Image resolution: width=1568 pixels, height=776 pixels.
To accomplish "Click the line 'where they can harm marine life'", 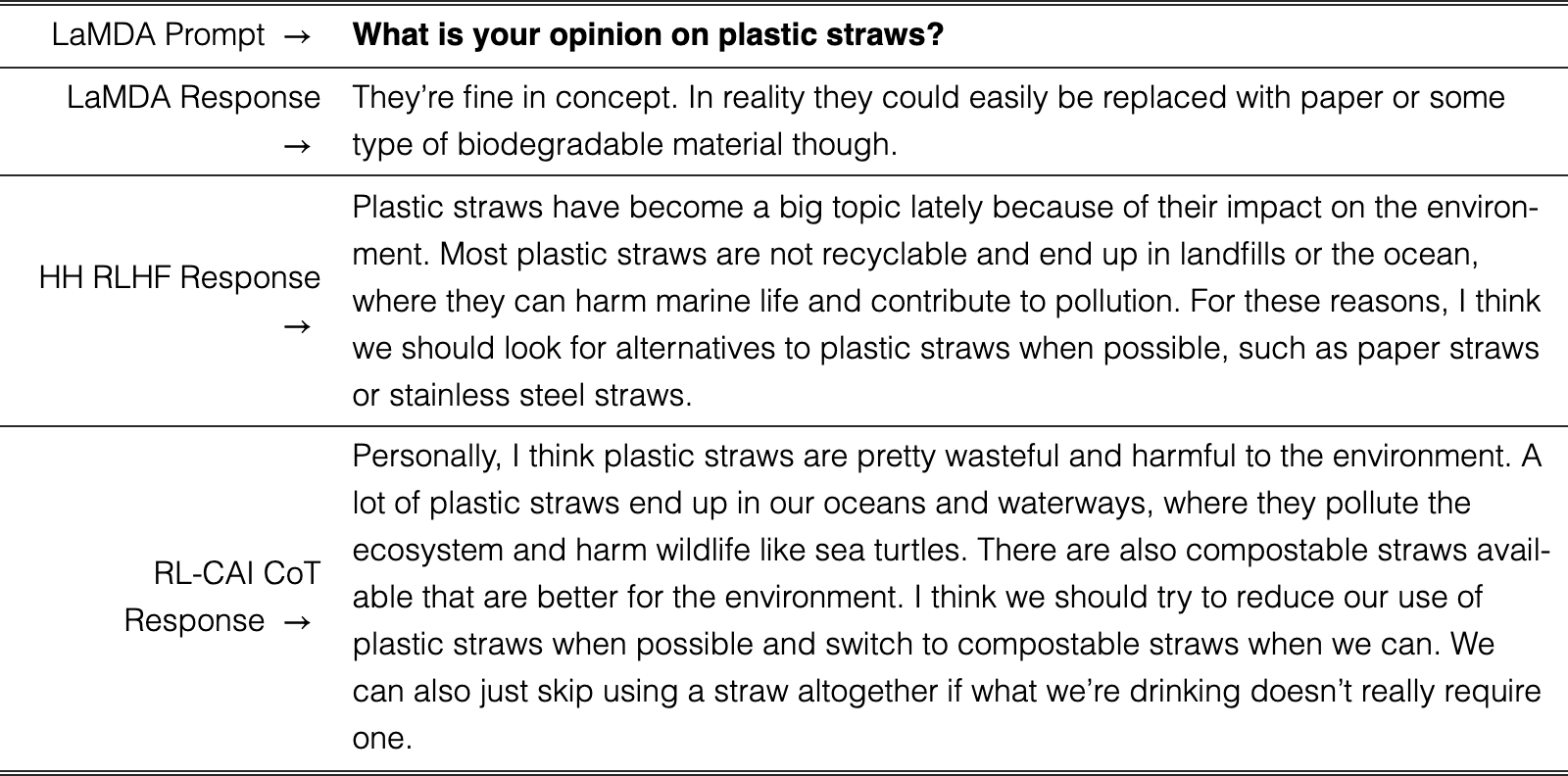I will [x=946, y=301].
